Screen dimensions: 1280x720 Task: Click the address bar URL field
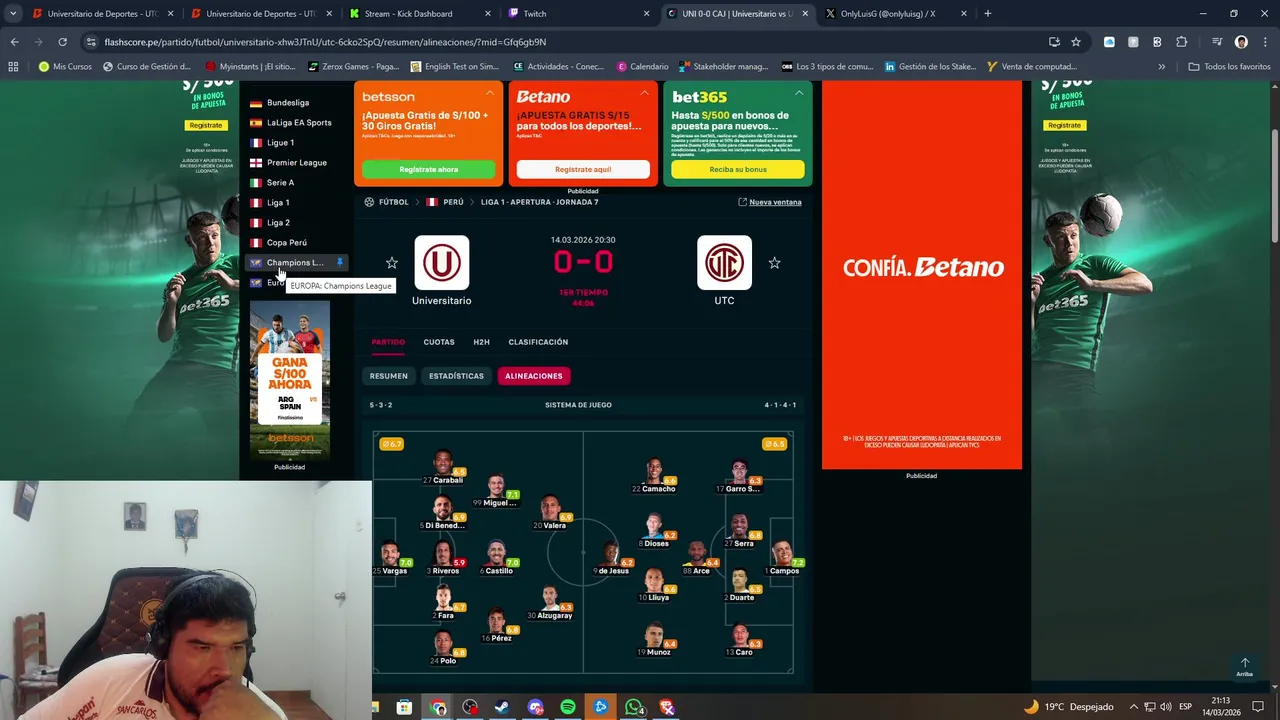(x=560, y=42)
